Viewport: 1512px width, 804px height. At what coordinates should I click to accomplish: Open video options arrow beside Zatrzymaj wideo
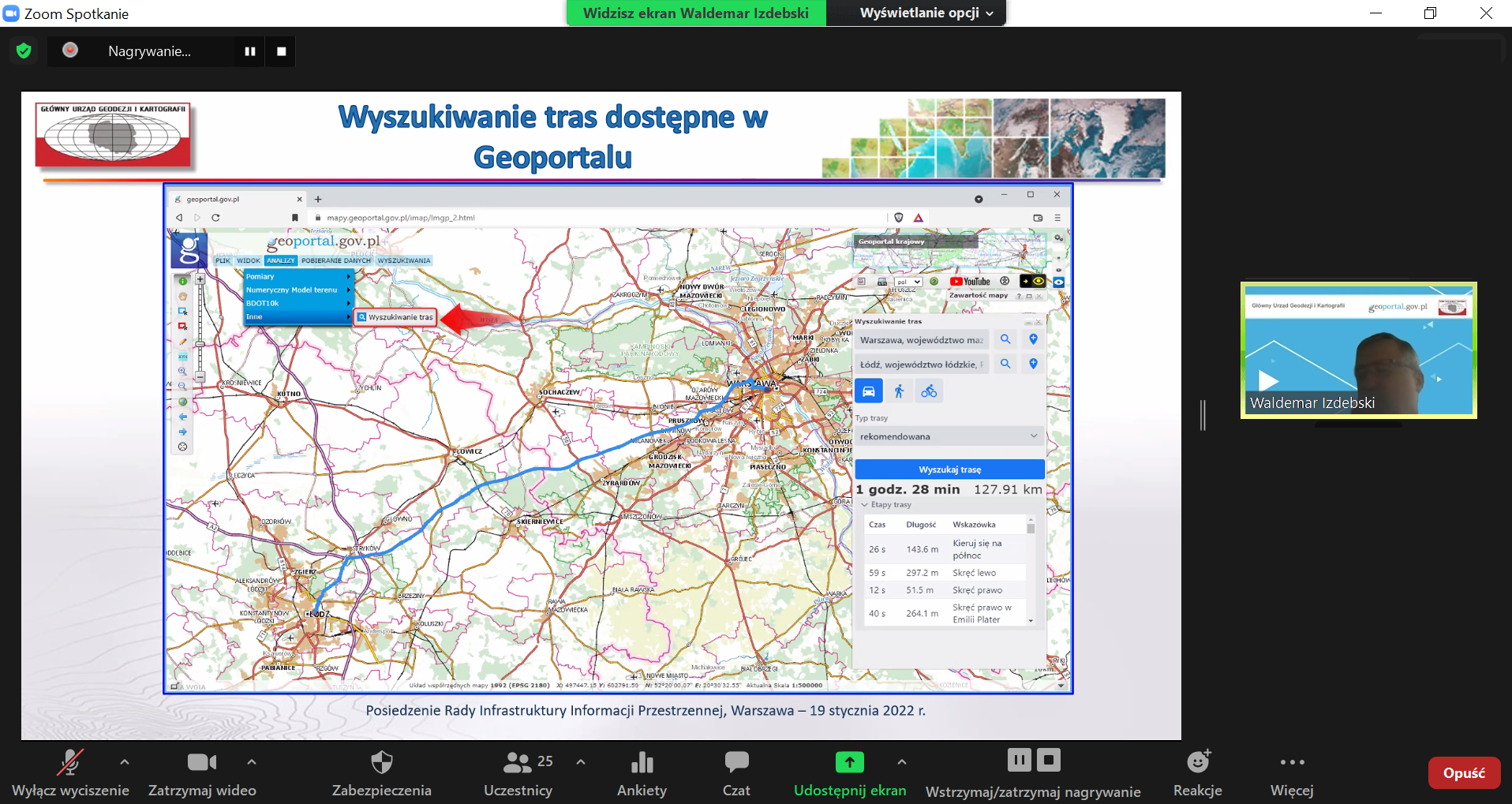252,762
